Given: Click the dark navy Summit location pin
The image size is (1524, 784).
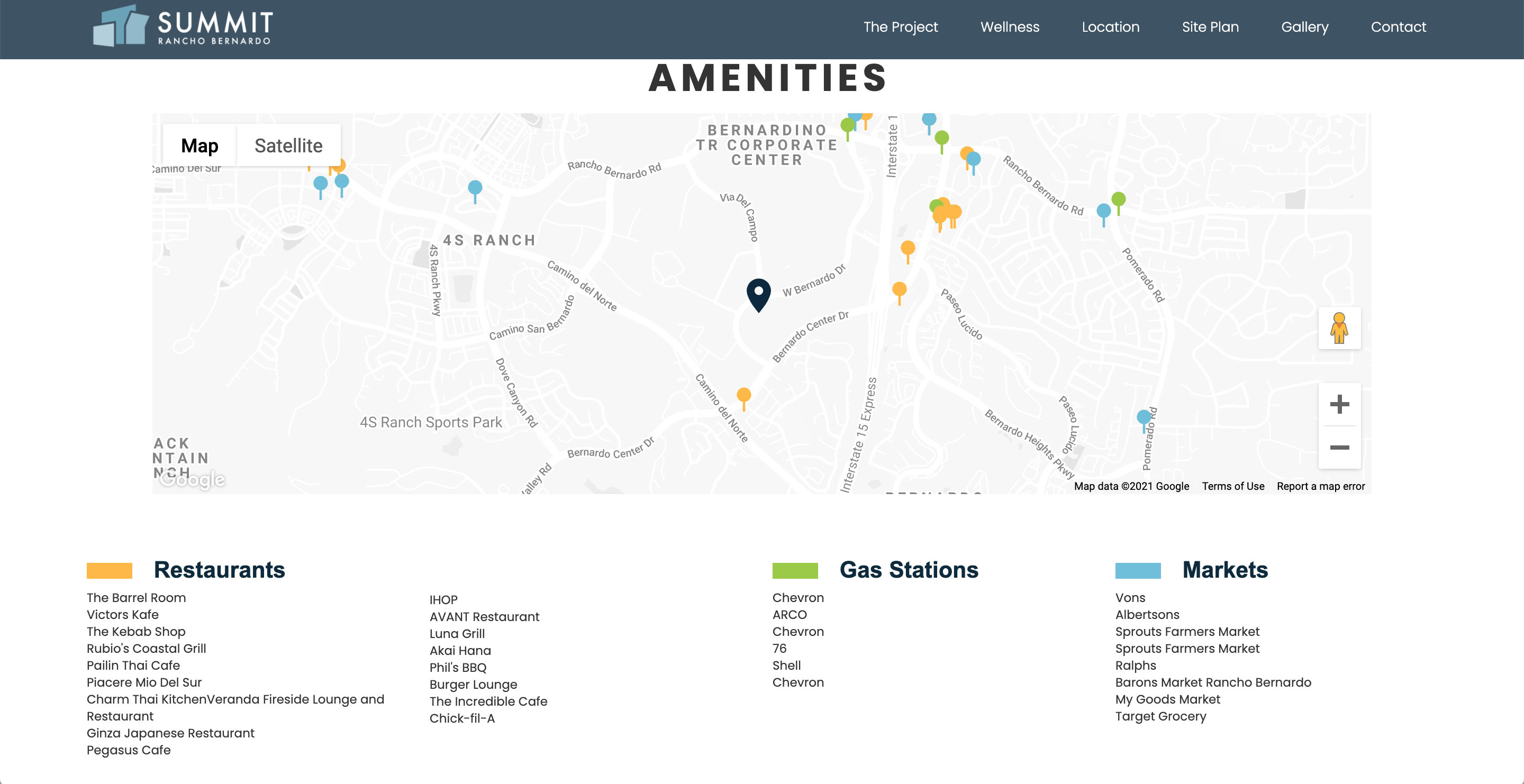Looking at the screenshot, I should [x=758, y=295].
